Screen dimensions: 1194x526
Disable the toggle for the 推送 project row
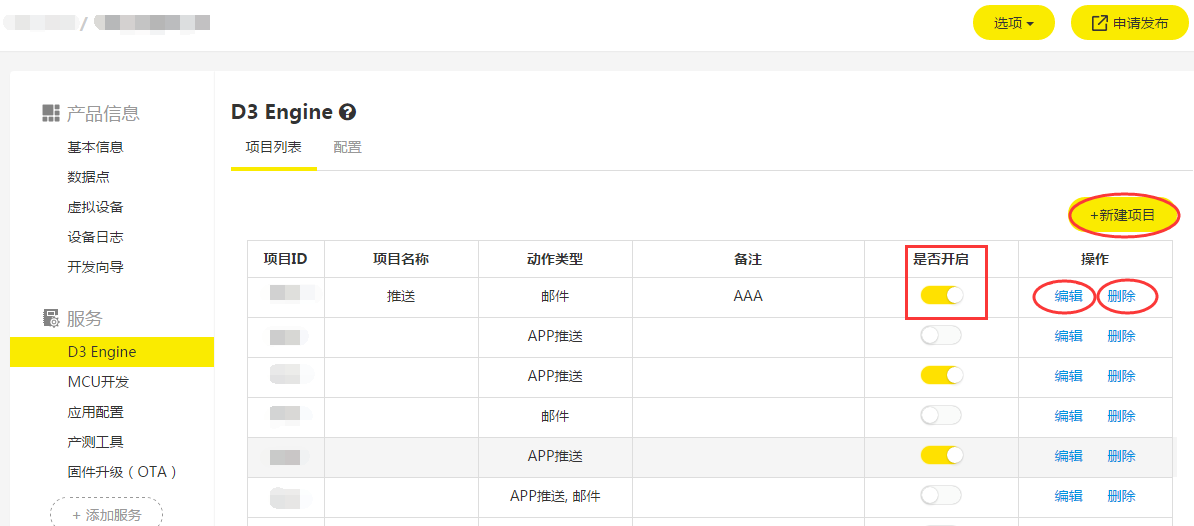click(941, 296)
